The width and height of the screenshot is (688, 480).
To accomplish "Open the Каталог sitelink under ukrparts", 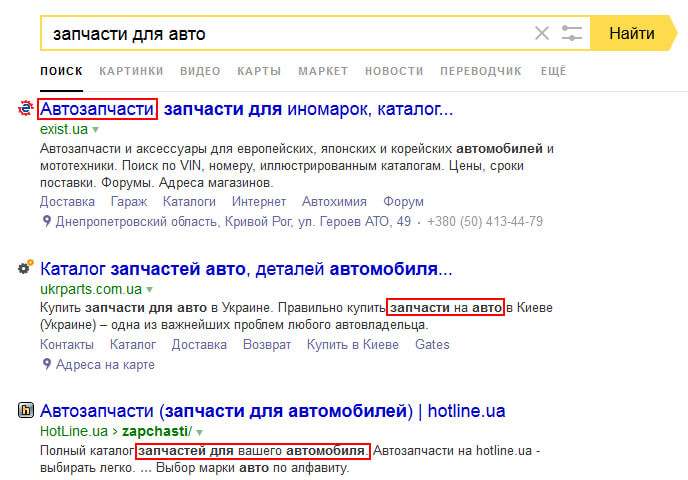I will point(133,344).
